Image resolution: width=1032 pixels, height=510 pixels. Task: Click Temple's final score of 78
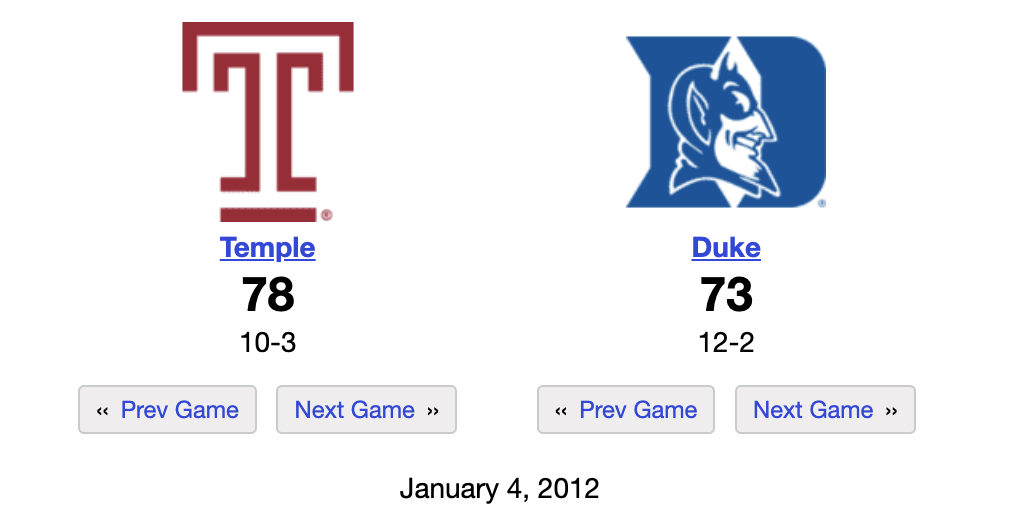click(267, 295)
